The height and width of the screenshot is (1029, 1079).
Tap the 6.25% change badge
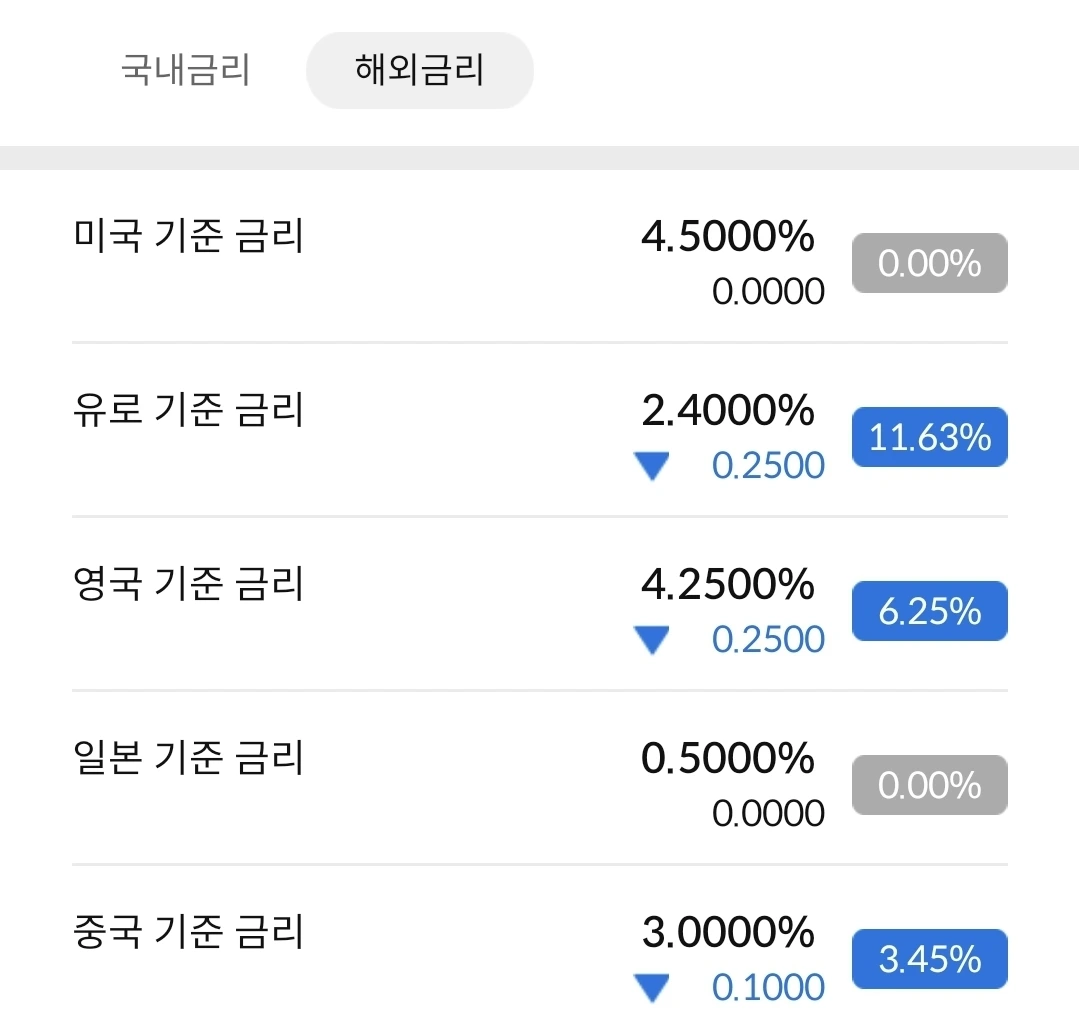click(x=929, y=612)
